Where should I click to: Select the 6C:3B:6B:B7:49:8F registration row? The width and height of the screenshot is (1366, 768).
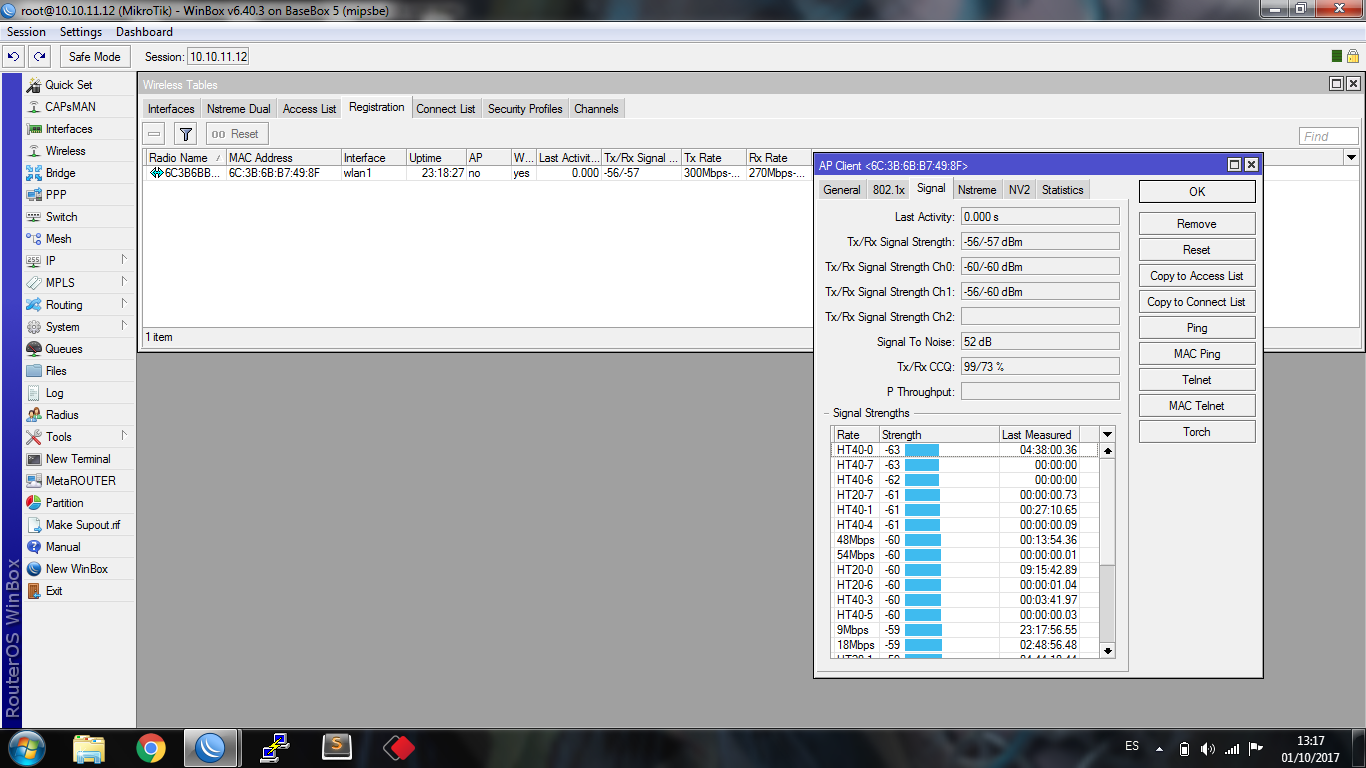(x=478, y=173)
